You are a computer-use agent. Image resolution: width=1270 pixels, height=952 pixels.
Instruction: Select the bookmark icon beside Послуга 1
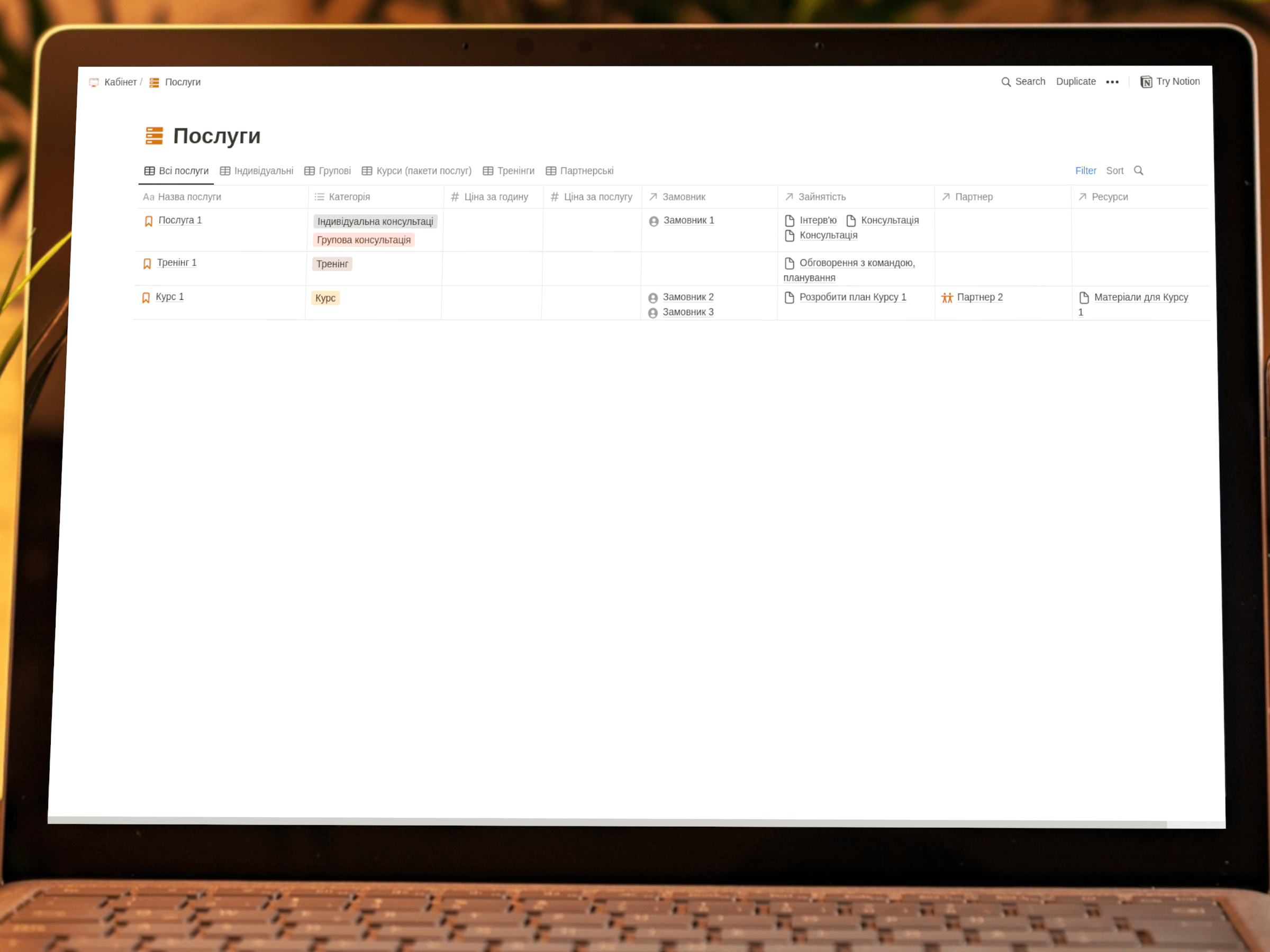coord(149,221)
